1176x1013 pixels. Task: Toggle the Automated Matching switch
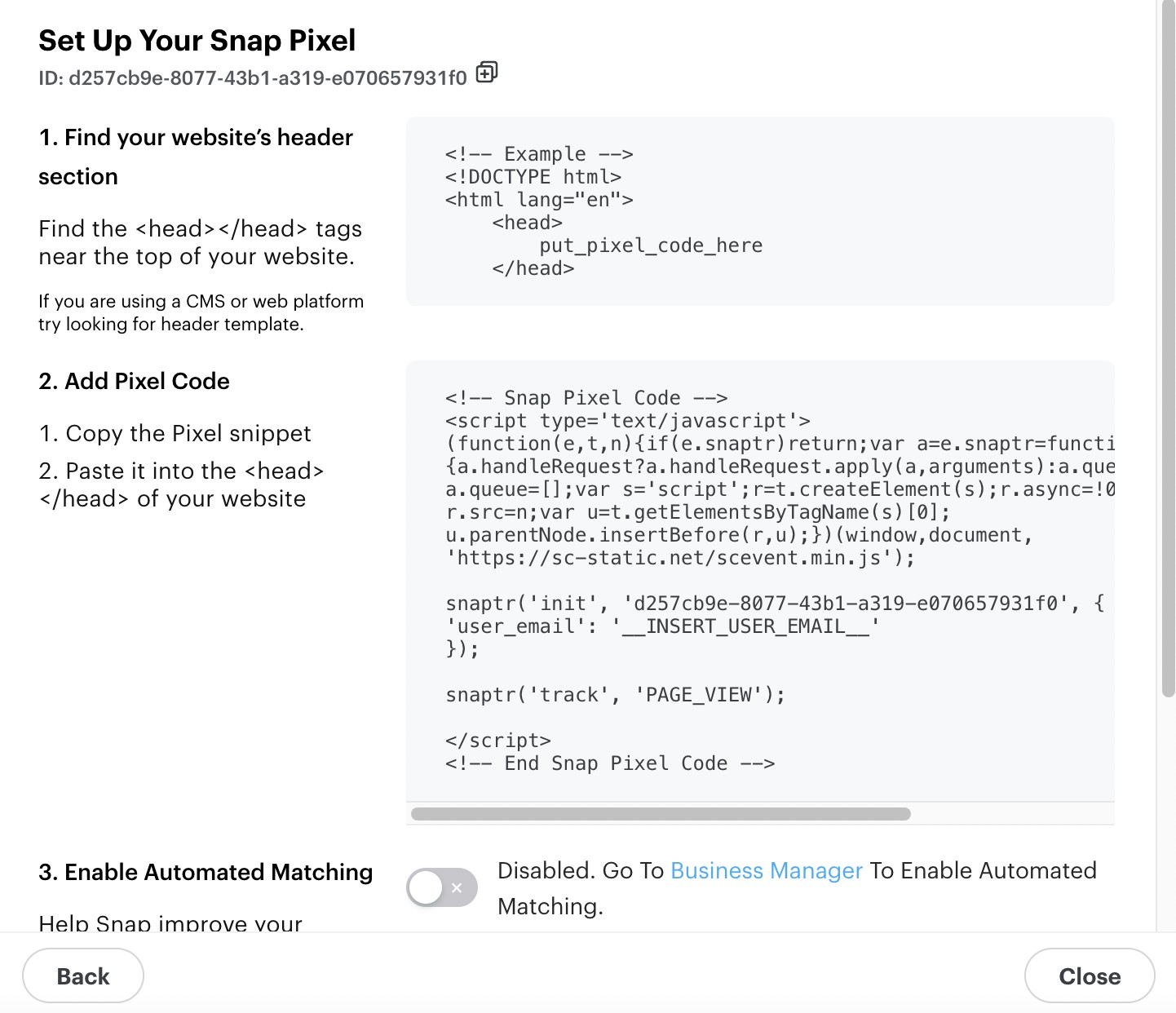pyautogui.click(x=441, y=887)
